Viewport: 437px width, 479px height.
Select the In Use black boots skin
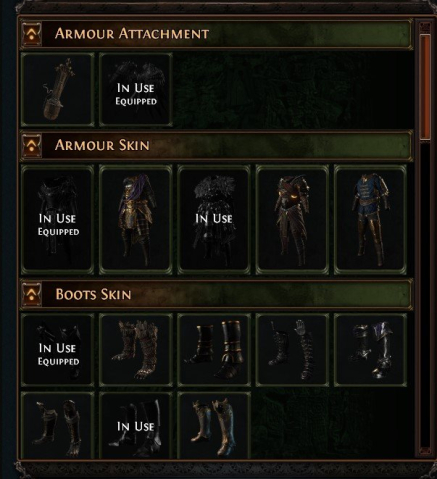click(x=136, y=426)
